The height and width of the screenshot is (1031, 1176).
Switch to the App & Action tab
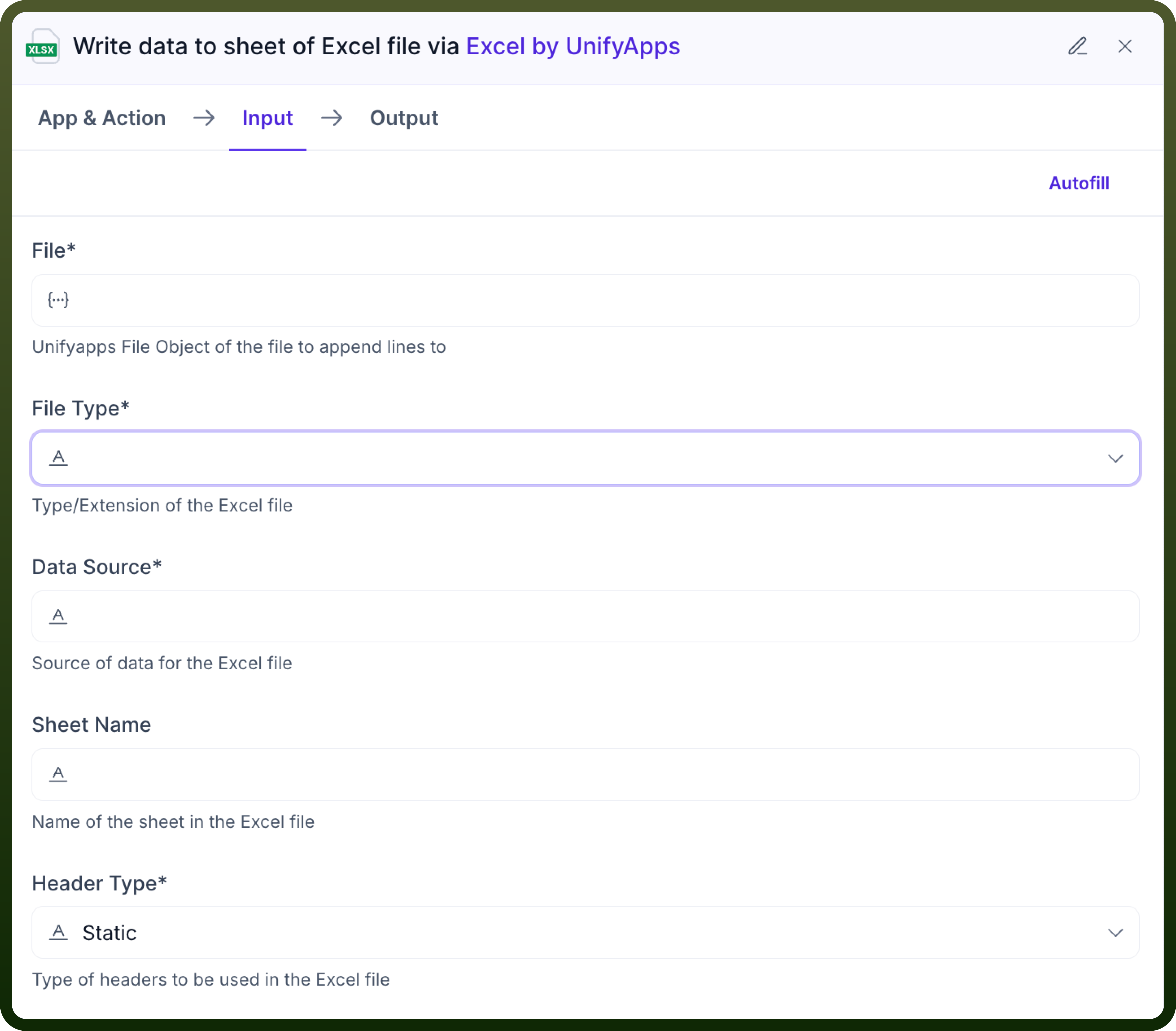pyautogui.click(x=102, y=118)
